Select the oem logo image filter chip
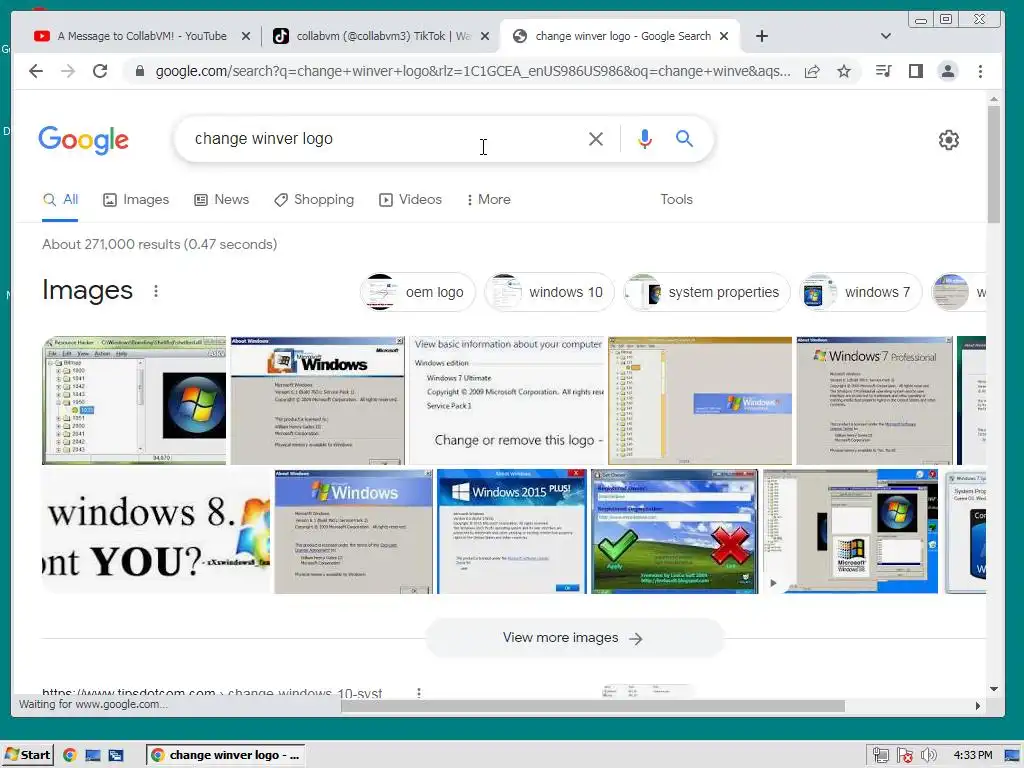The height and width of the screenshot is (768, 1024). pos(417,292)
